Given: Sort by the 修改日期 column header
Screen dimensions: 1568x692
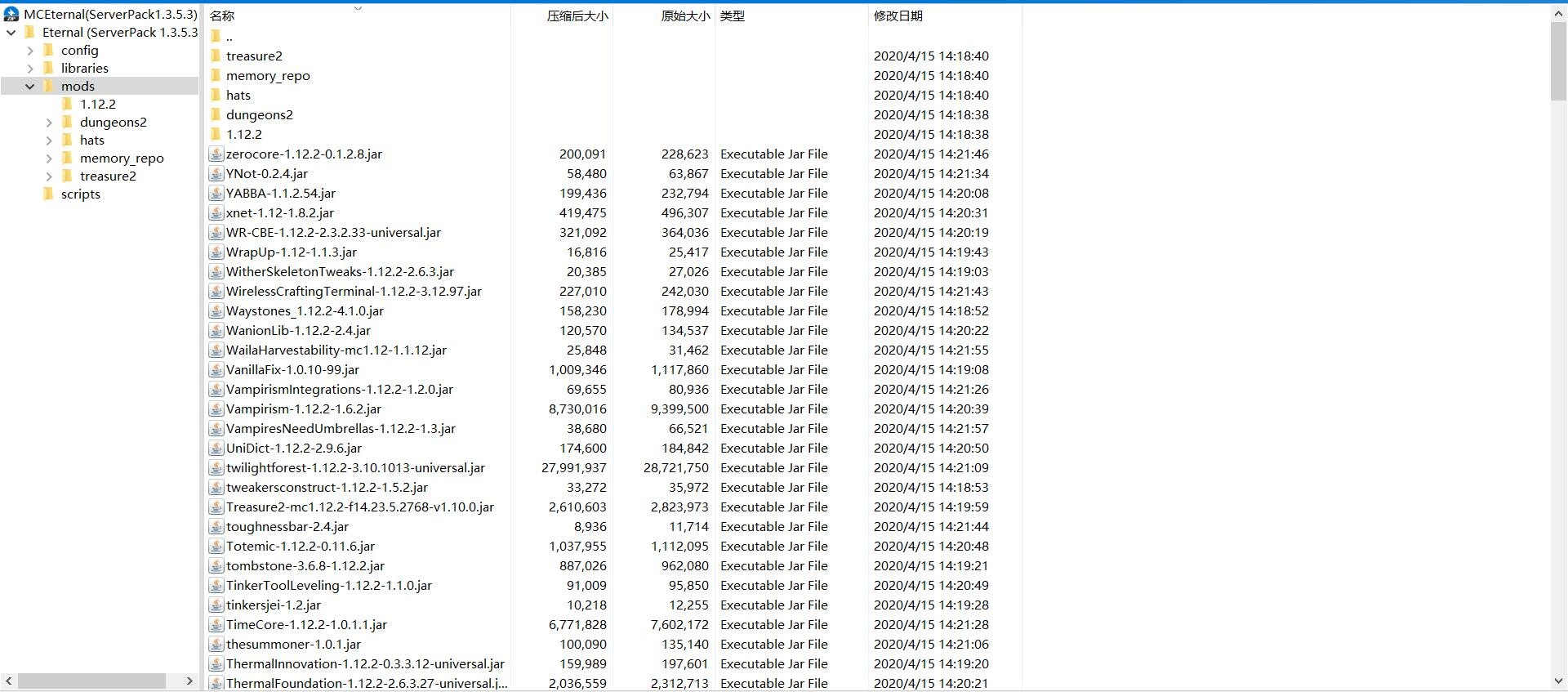Looking at the screenshot, I should click(898, 16).
